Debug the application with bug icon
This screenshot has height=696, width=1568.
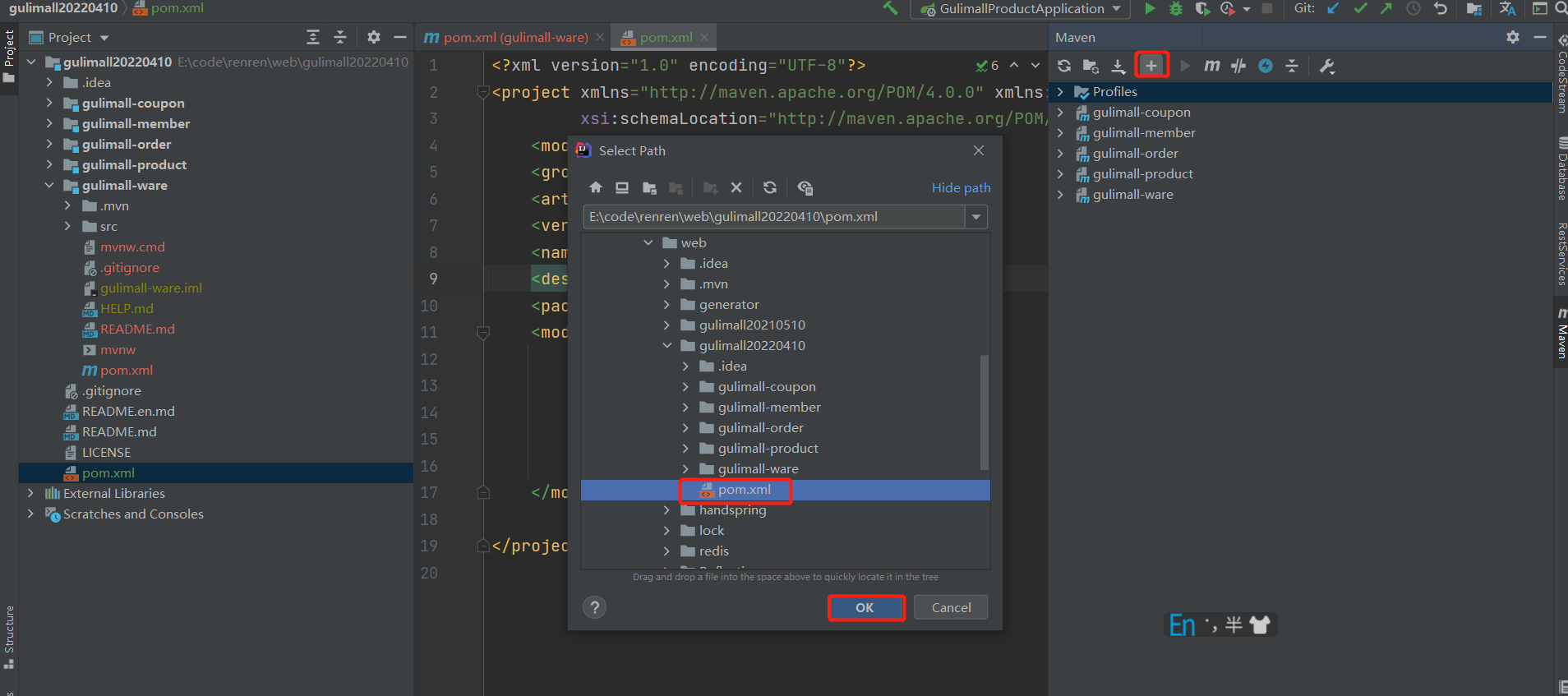coord(1176,8)
